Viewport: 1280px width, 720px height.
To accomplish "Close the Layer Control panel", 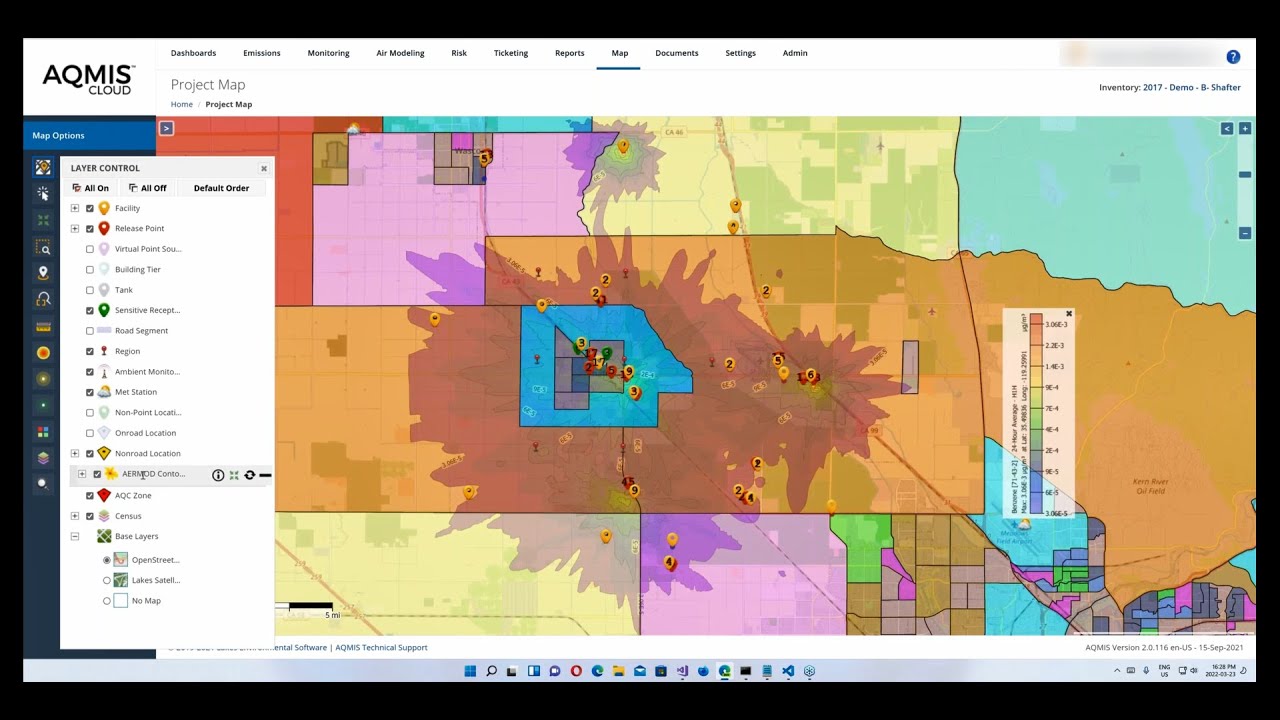I will 264,168.
